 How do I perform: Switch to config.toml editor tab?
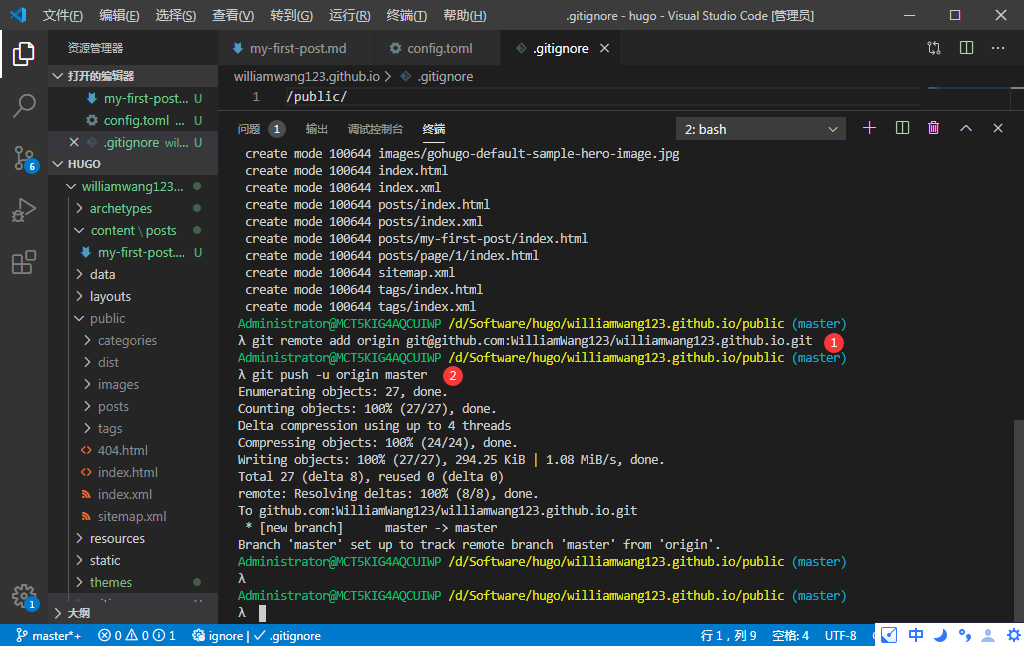(438, 48)
